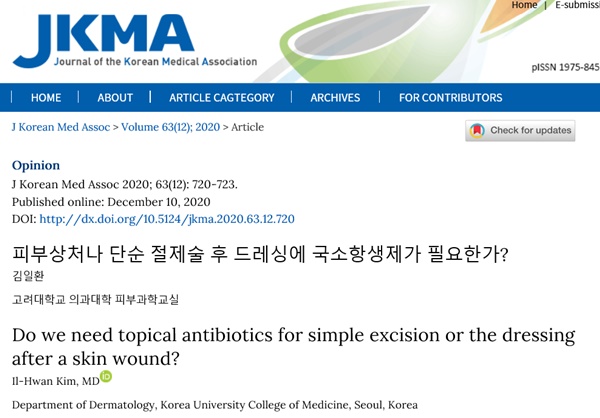Viewport: 600px width, 418px height.
Task: Open the author's ORCID iD icon
Action: tap(106, 376)
